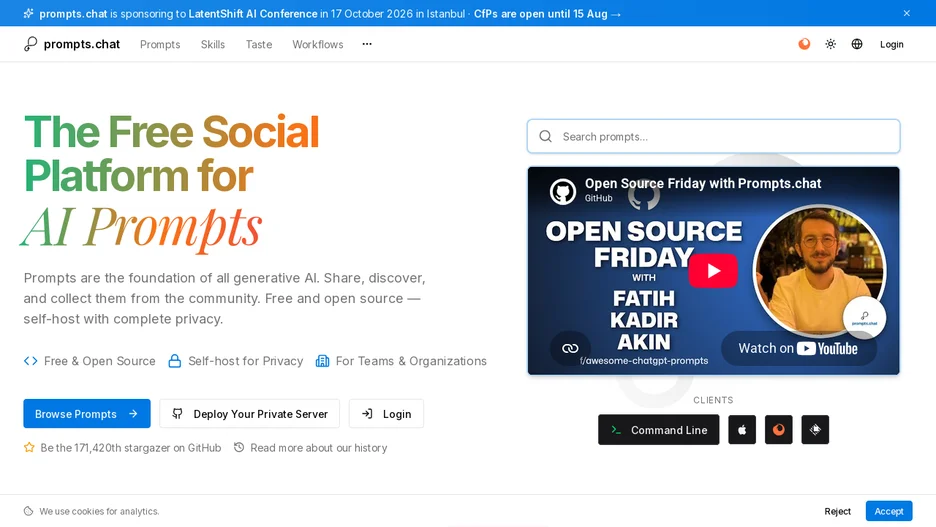
Task: Open Read more about our history
Action: (x=319, y=448)
